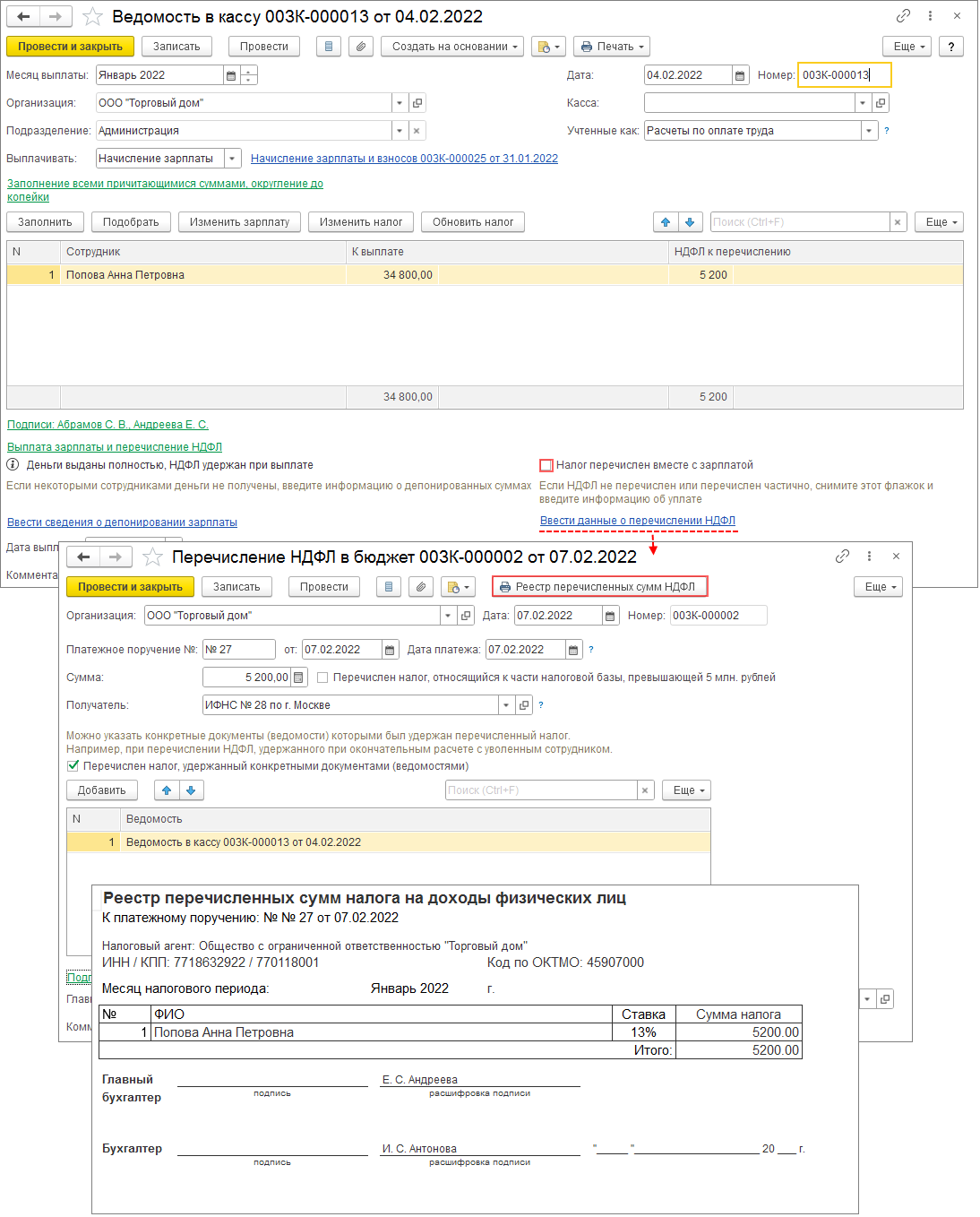Image resolution: width=980 pixels, height=1217 pixels.
Task: Open link Ввести данные о перечислении НДФЛ
Action: tap(638, 521)
